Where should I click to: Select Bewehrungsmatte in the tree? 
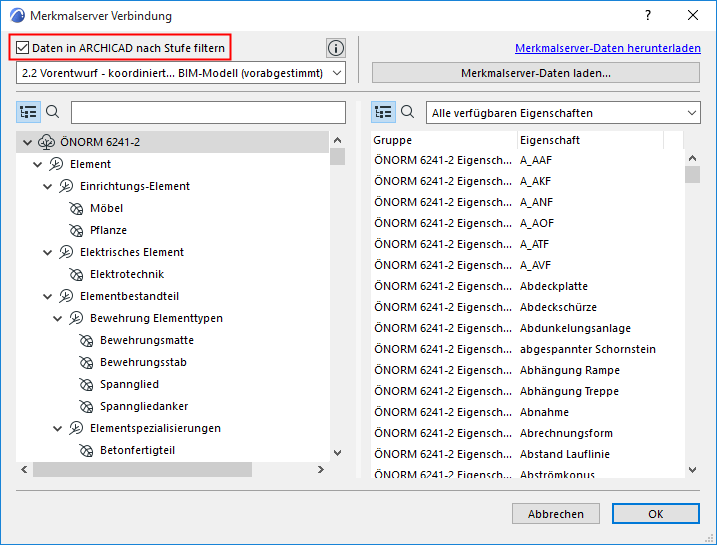[x=147, y=341]
